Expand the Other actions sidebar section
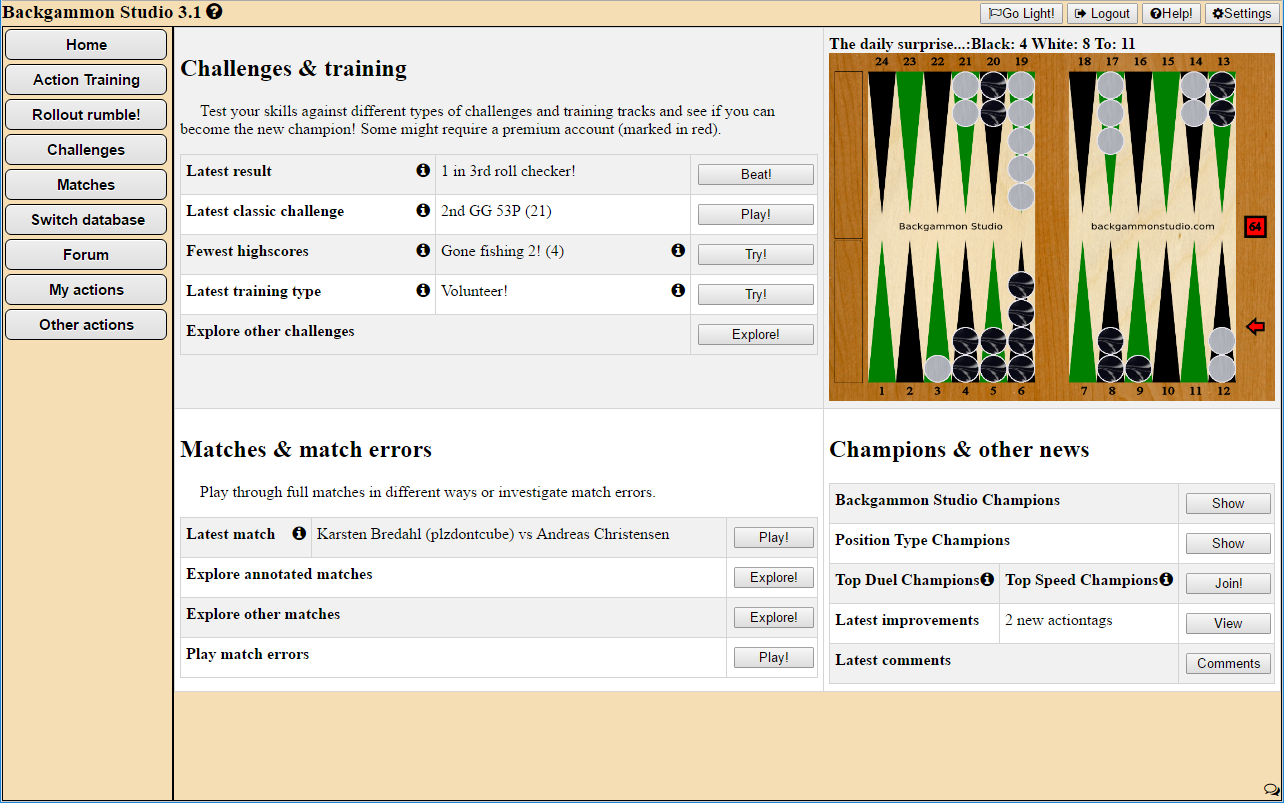 [86, 325]
